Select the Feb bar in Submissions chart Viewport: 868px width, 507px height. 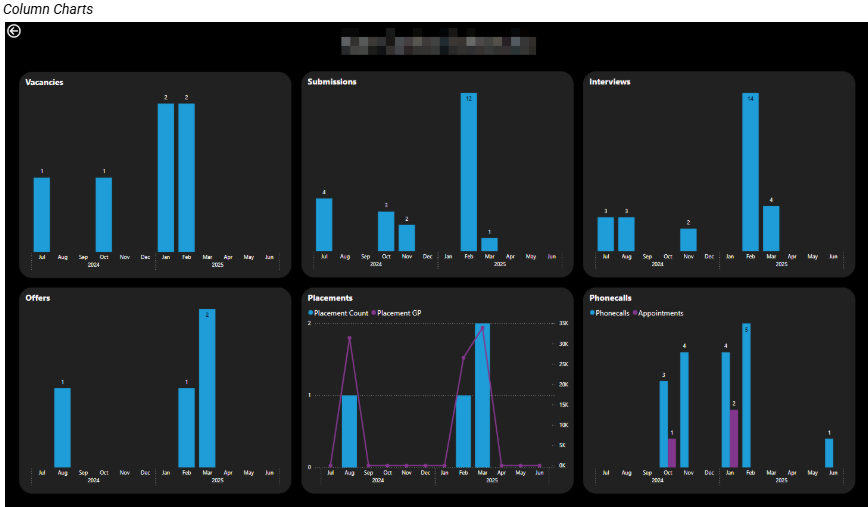pyautogui.click(x=469, y=172)
